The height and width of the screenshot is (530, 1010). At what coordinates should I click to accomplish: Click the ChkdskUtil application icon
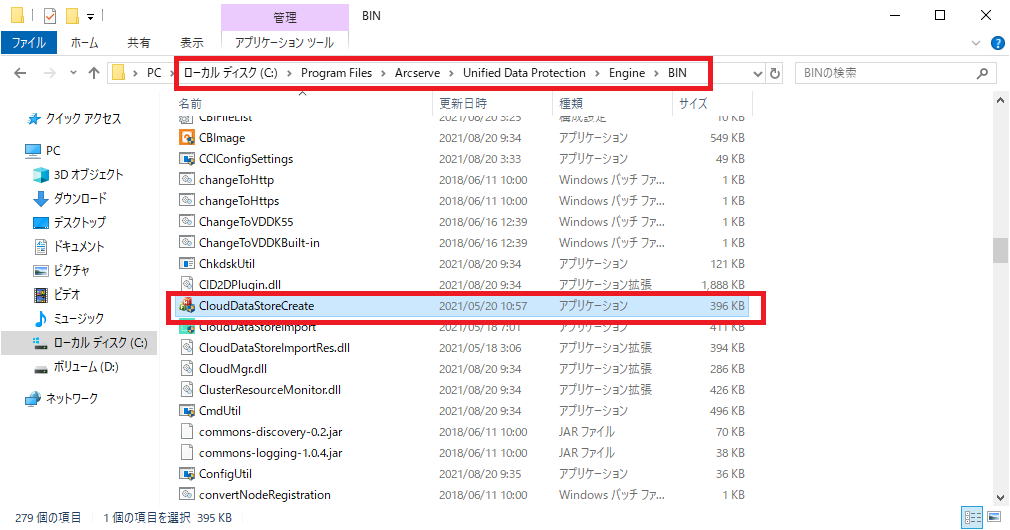(187, 264)
